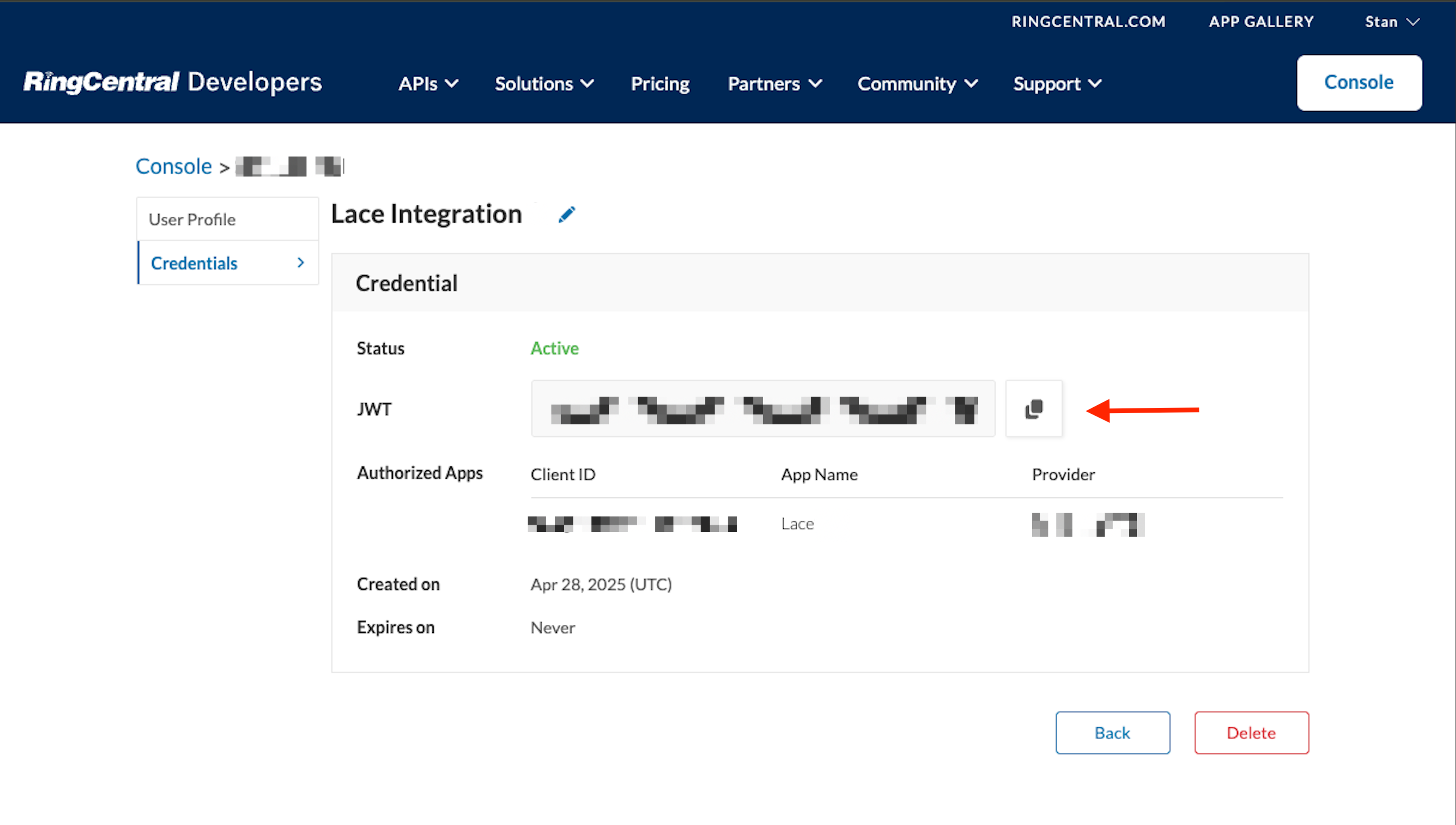Expand the APIs dropdown menu

click(429, 84)
